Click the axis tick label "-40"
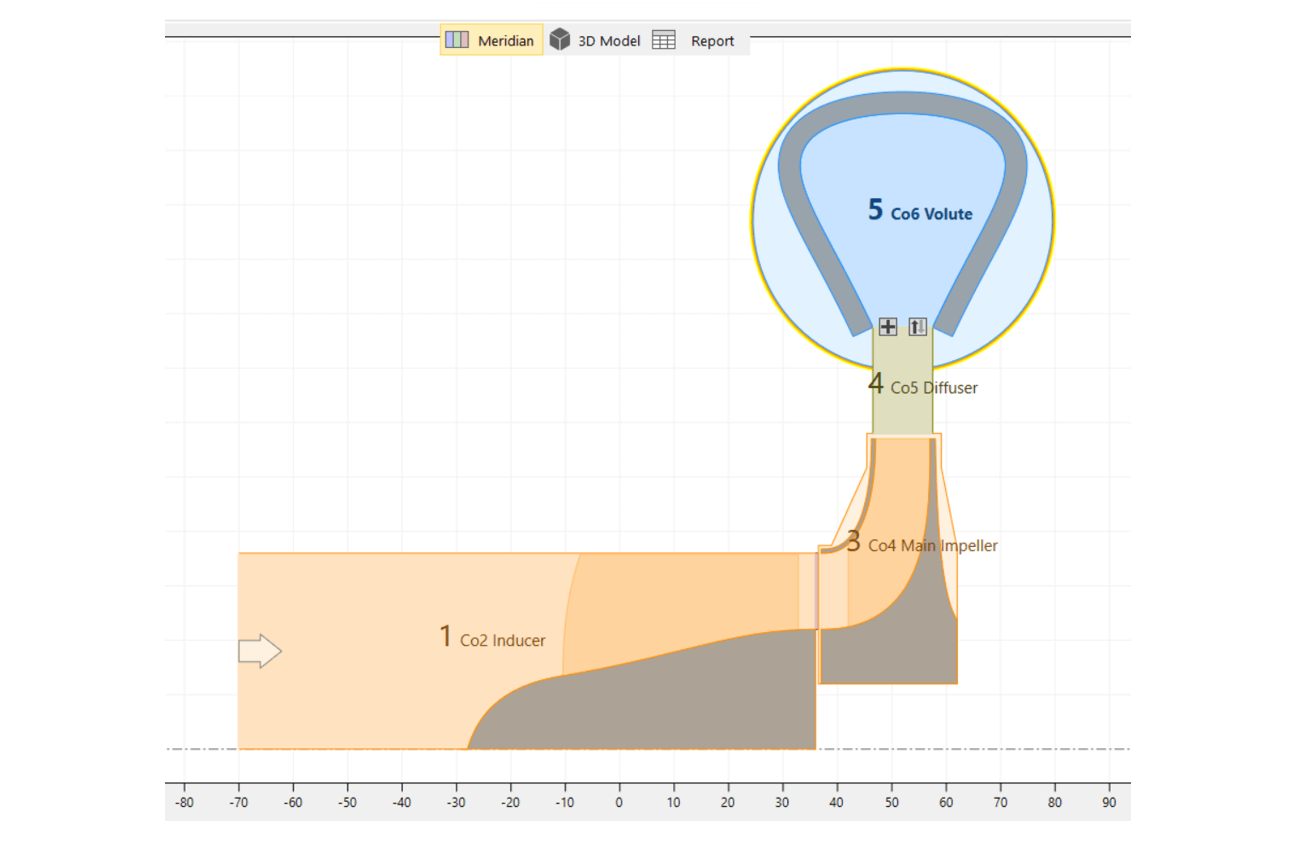 [x=402, y=802]
